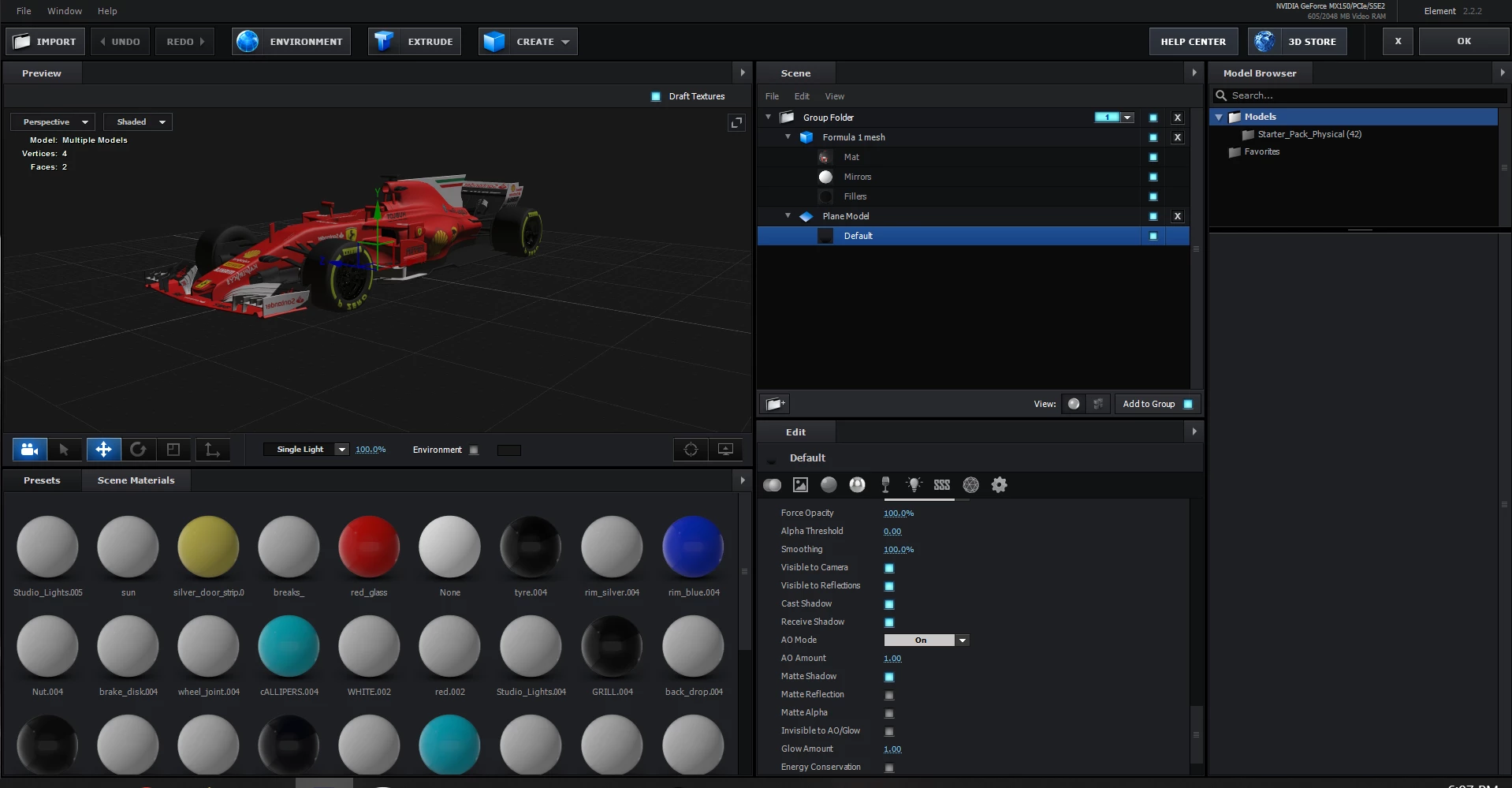Select the arrow selection tool
This screenshot has width=1512, height=788.
65,450
